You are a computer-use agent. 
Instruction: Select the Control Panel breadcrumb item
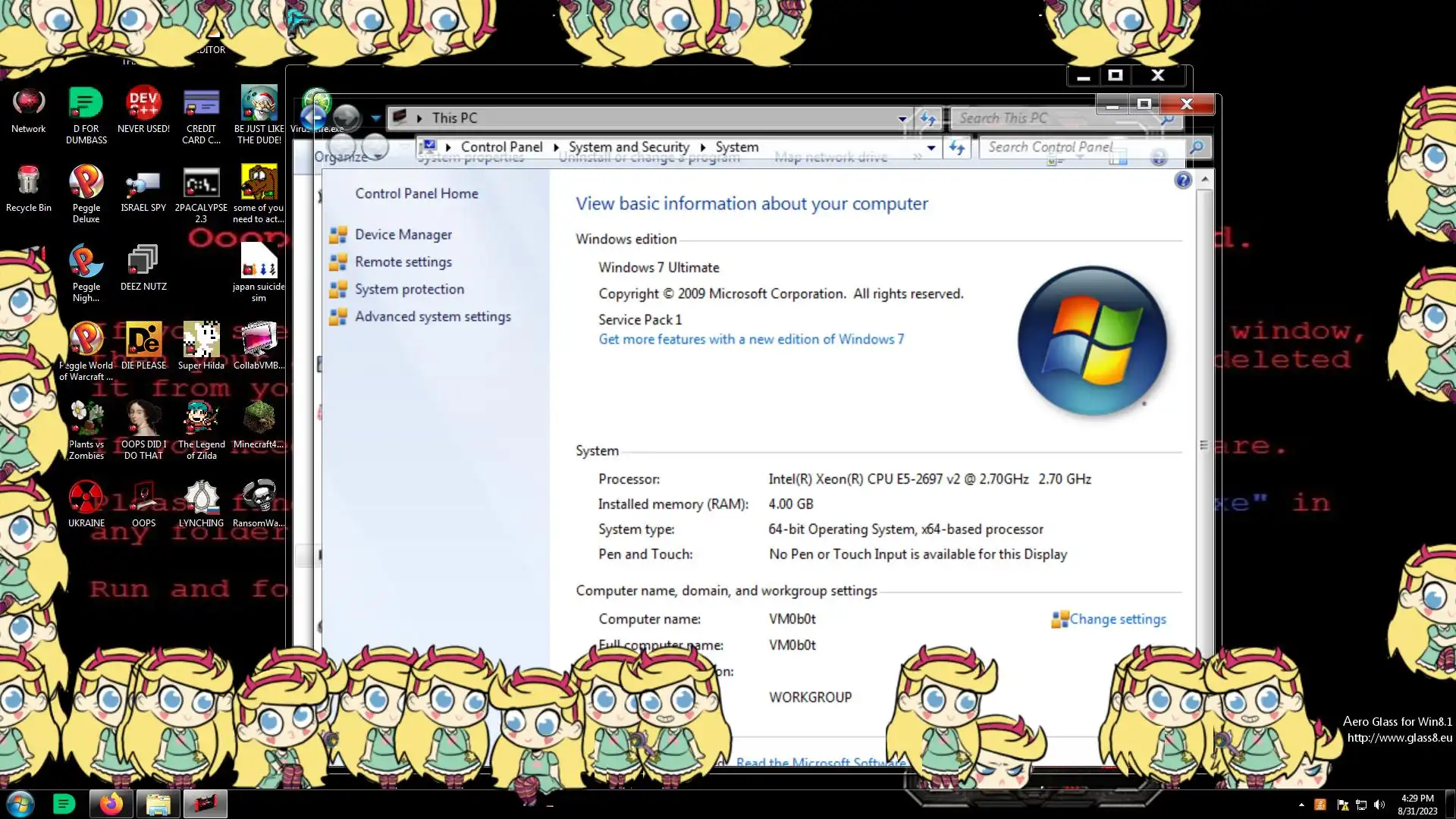(501, 147)
